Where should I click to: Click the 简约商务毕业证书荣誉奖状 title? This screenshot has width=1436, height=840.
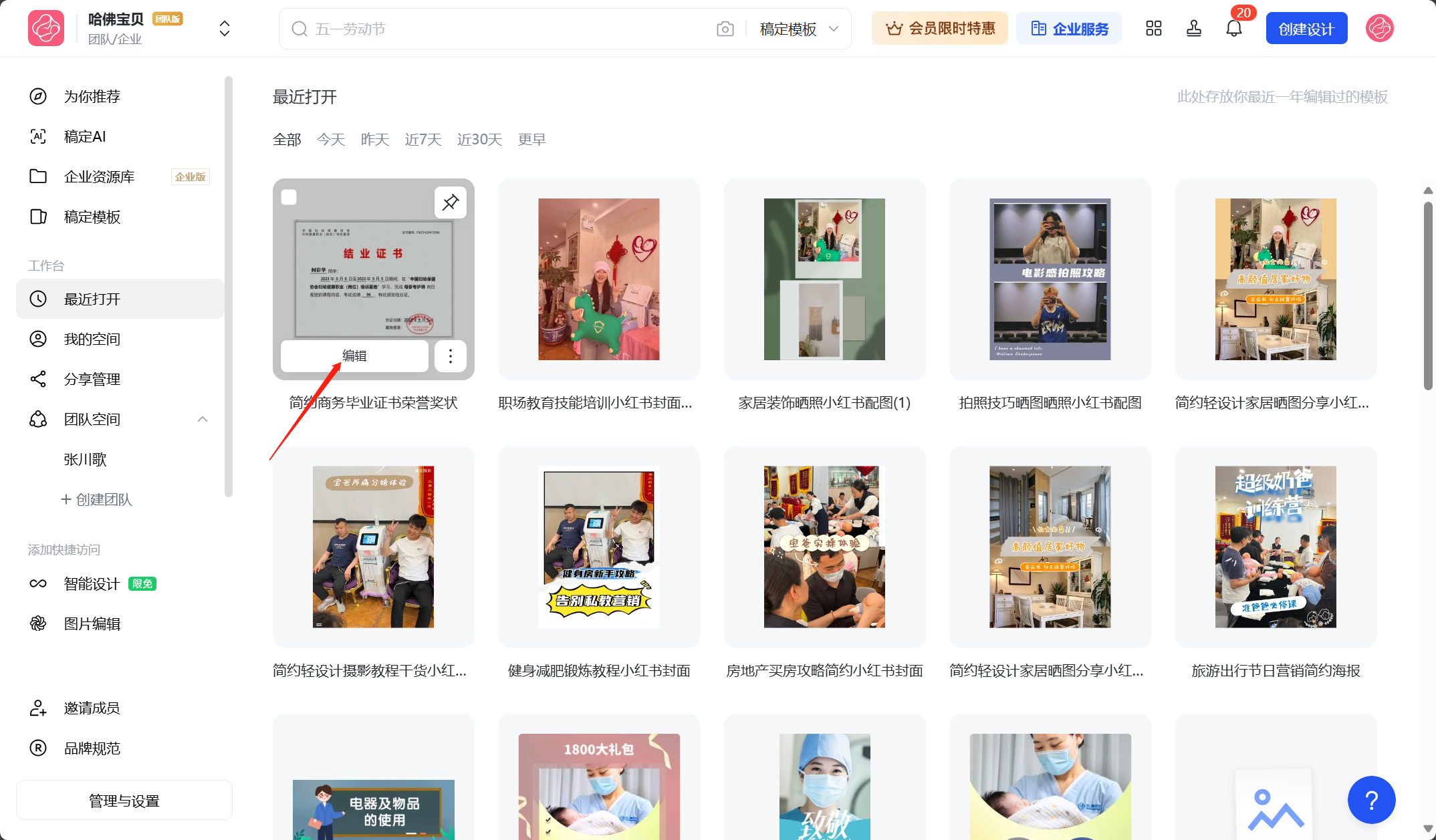tap(373, 402)
